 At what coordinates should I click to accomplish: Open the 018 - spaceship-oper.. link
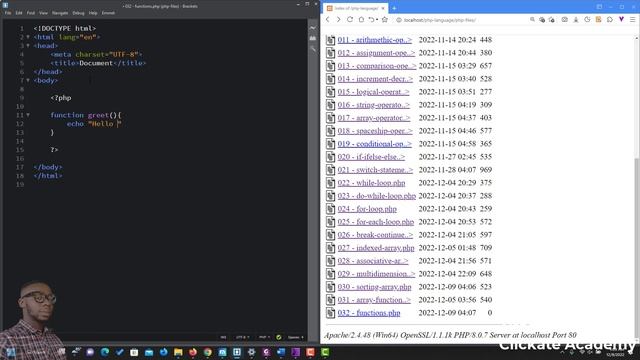[375, 131]
